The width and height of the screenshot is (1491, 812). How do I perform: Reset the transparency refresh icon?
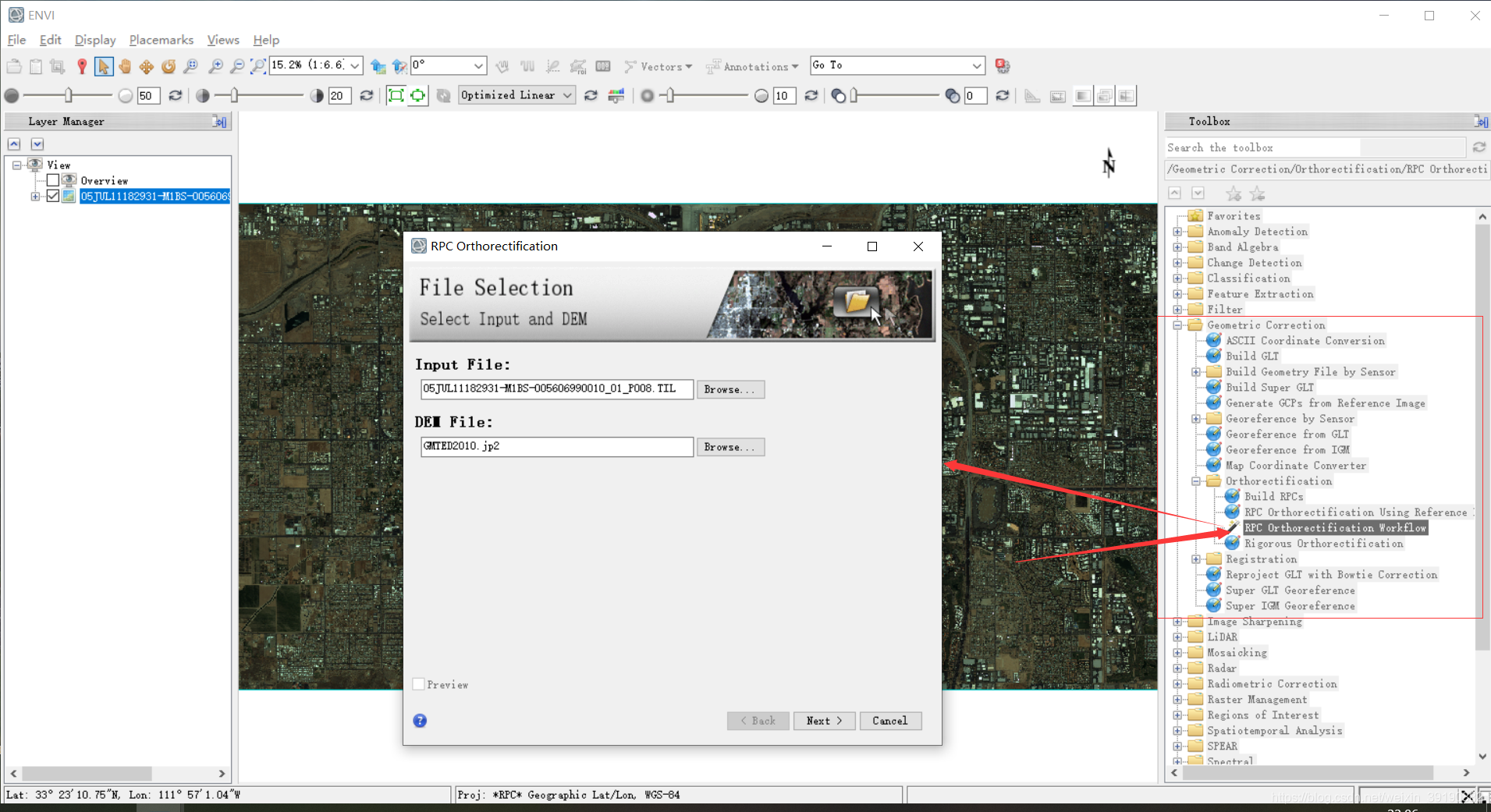pos(1003,95)
